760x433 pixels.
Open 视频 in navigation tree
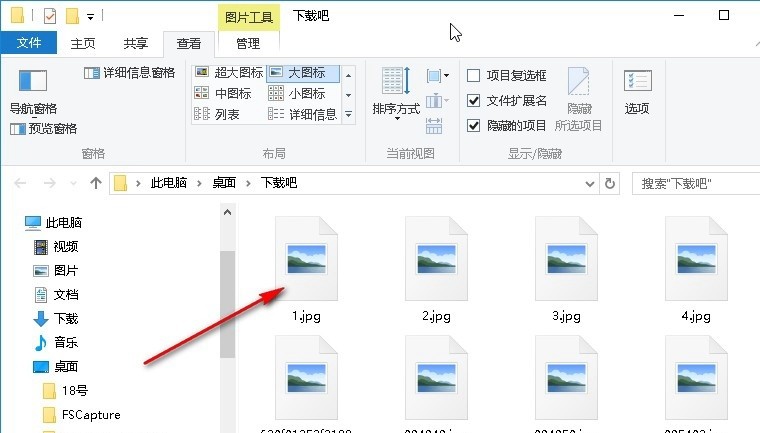coord(56,247)
